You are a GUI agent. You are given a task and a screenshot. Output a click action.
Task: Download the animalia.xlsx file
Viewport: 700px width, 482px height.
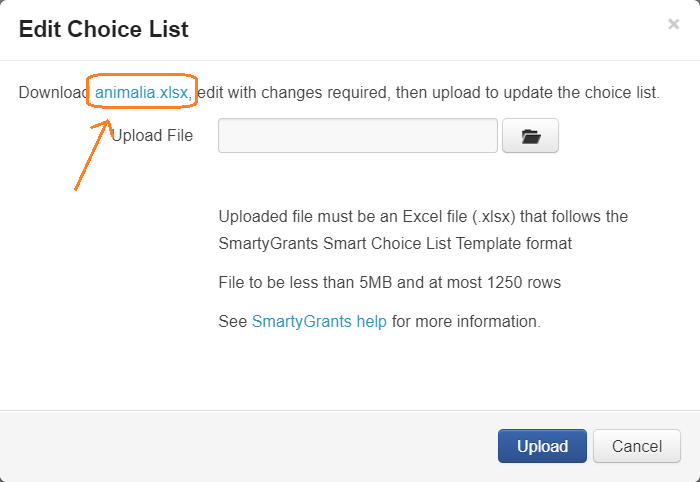142,93
